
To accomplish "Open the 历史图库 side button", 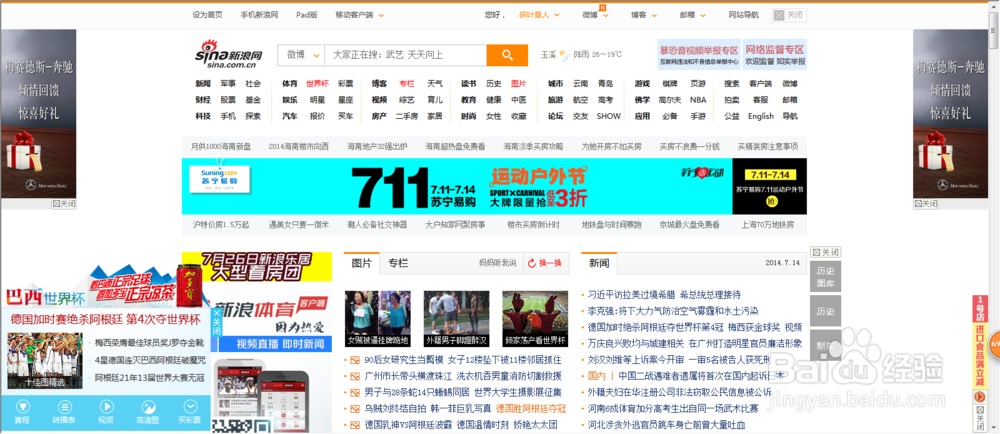I will [x=825, y=276].
